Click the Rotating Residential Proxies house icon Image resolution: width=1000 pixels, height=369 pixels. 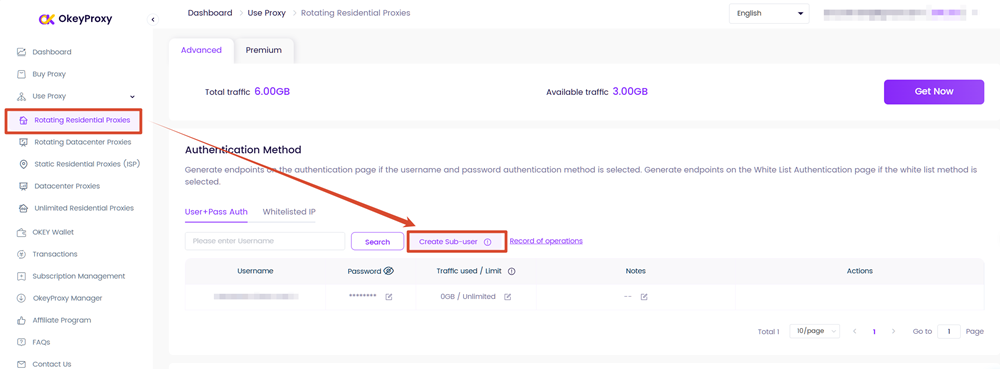24,120
